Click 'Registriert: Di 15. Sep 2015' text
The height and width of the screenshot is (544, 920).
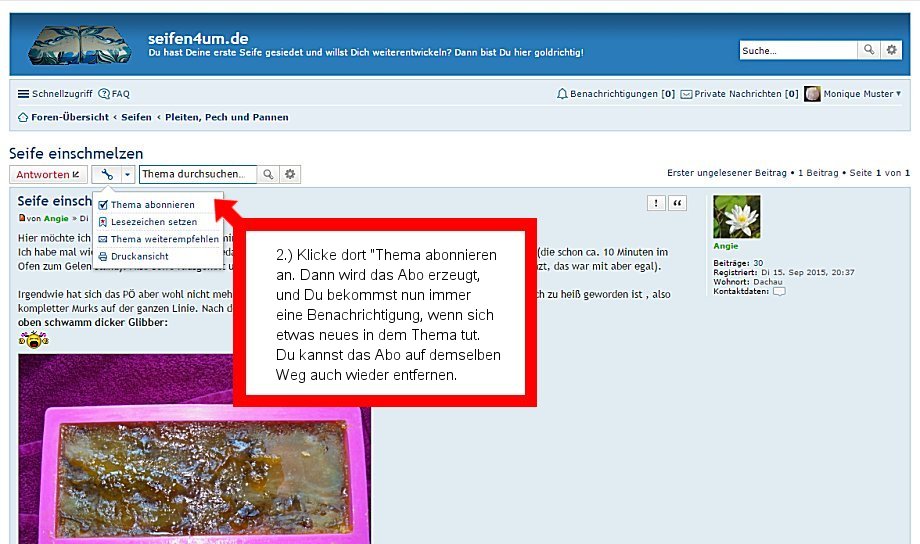[x=784, y=272]
